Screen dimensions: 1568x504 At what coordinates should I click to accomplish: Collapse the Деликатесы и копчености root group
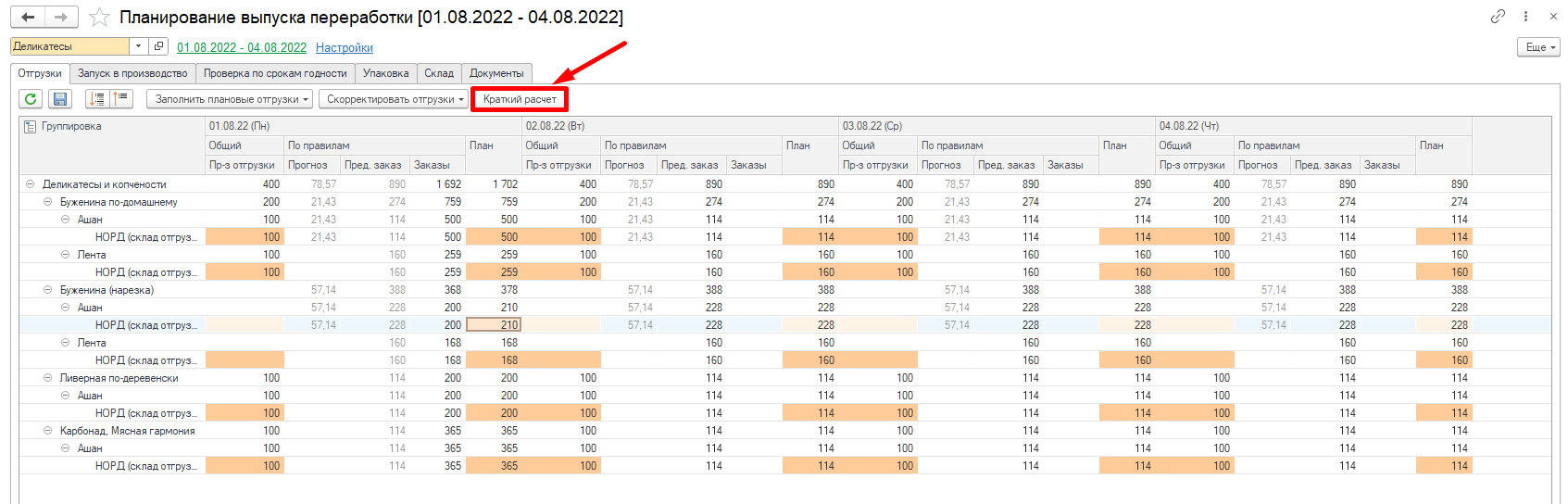pos(31,184)
